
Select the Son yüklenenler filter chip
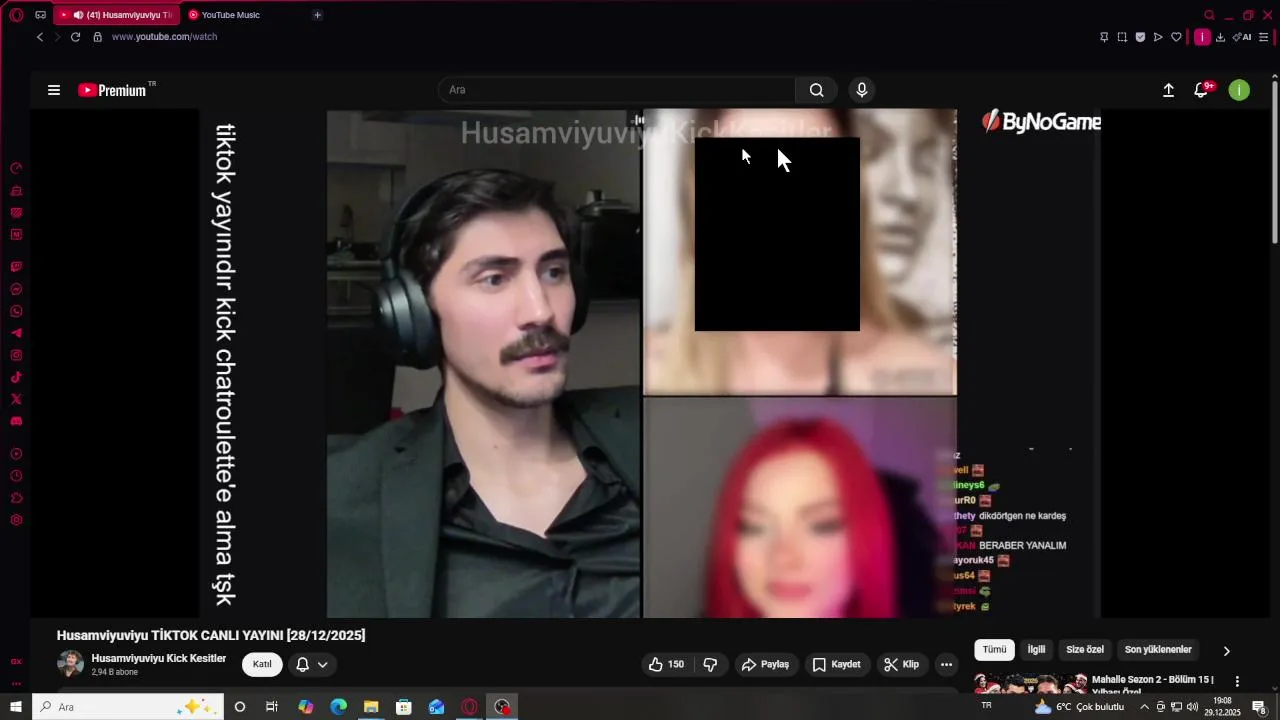1158,650
